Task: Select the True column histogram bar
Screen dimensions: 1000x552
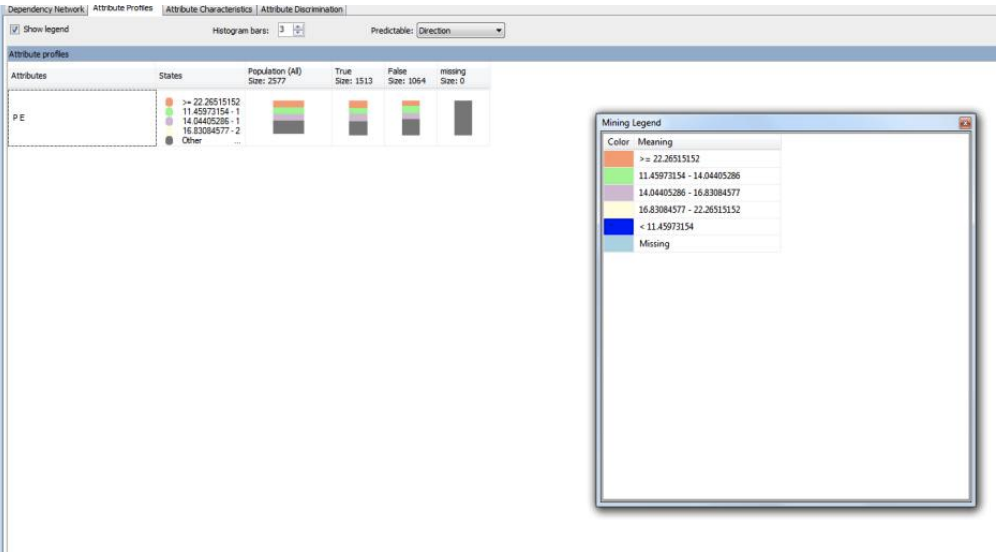Action: coord(358,117)
